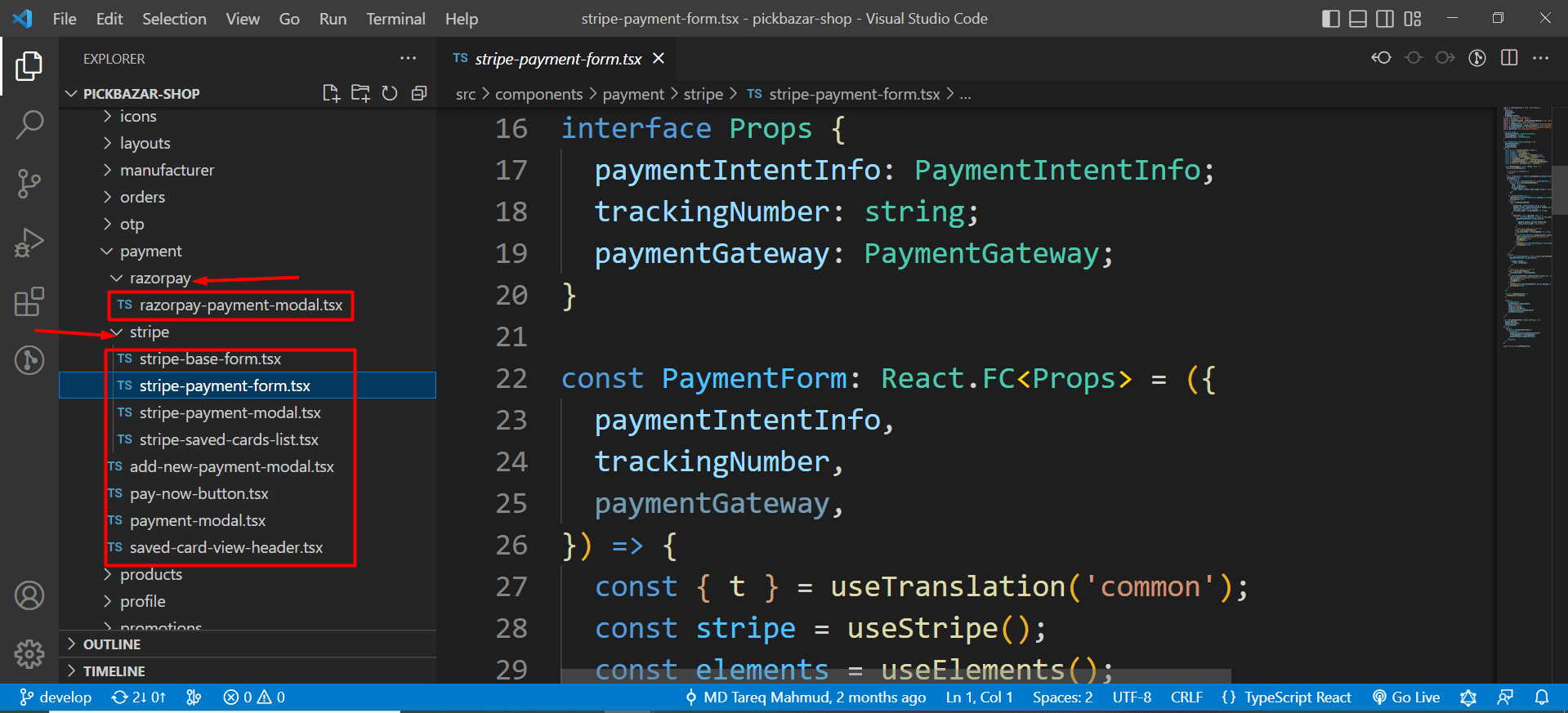The image size is (1568, 713).
Task: Open the Terminal menu
Action: [x=395, y=19]
